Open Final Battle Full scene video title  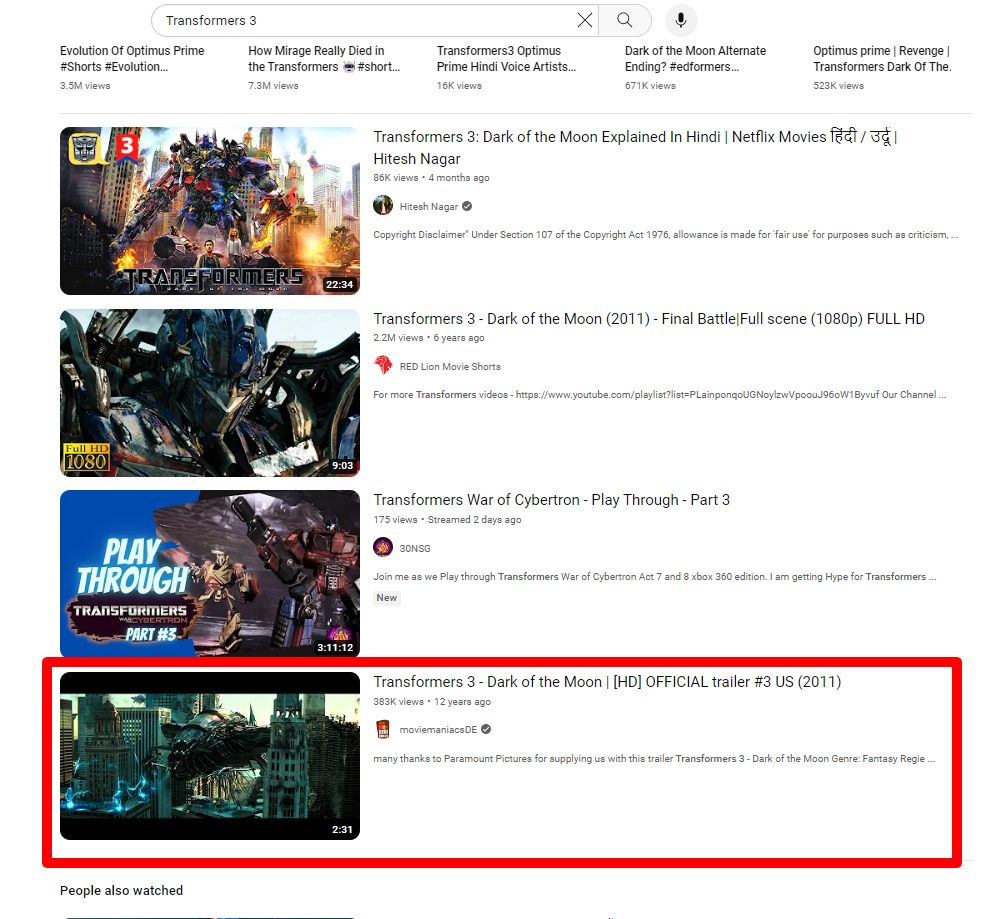648,319
